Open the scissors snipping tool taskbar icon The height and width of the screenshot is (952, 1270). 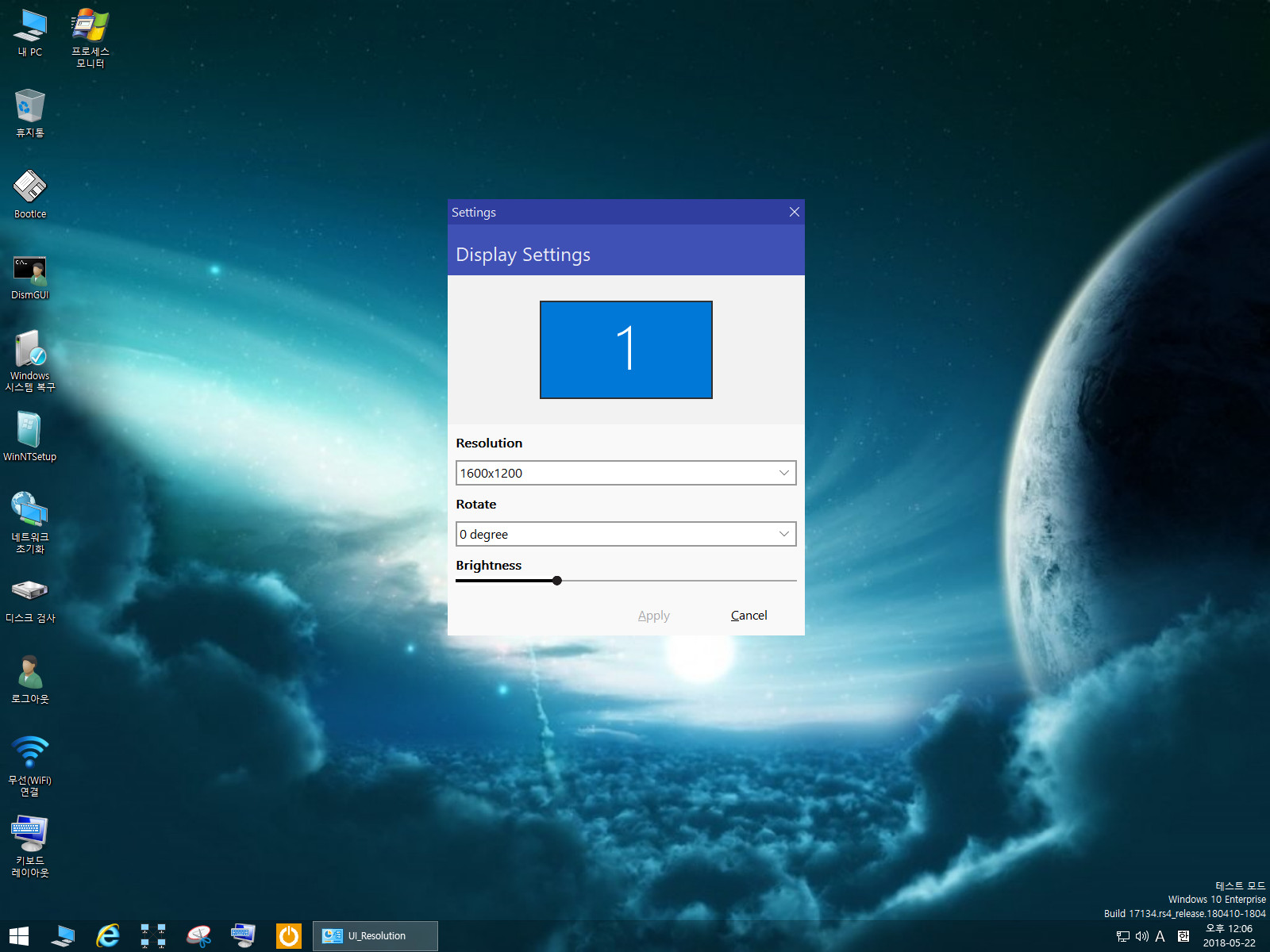tap(198, 936)
